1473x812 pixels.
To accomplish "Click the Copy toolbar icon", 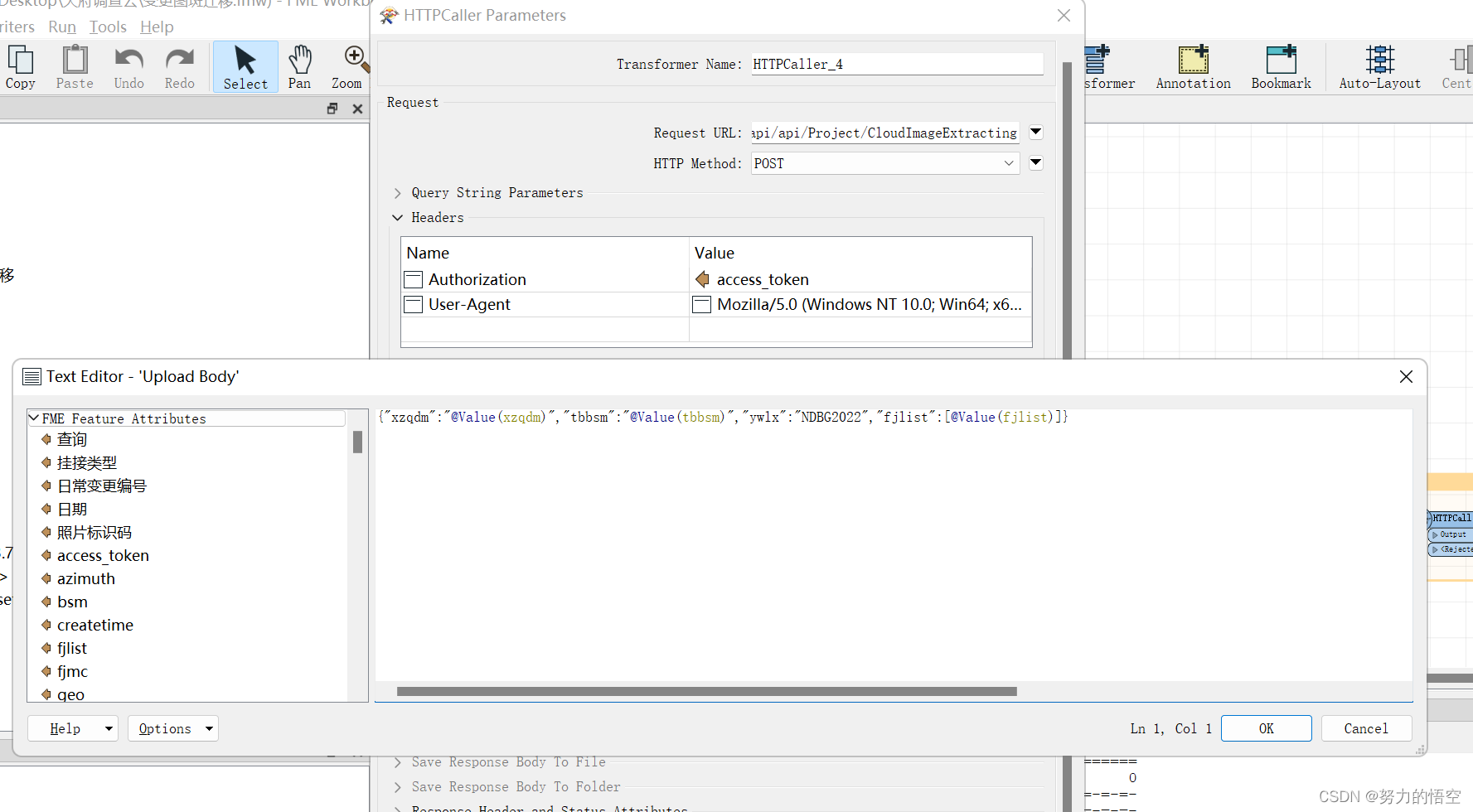I will click(x=20, y=67).
